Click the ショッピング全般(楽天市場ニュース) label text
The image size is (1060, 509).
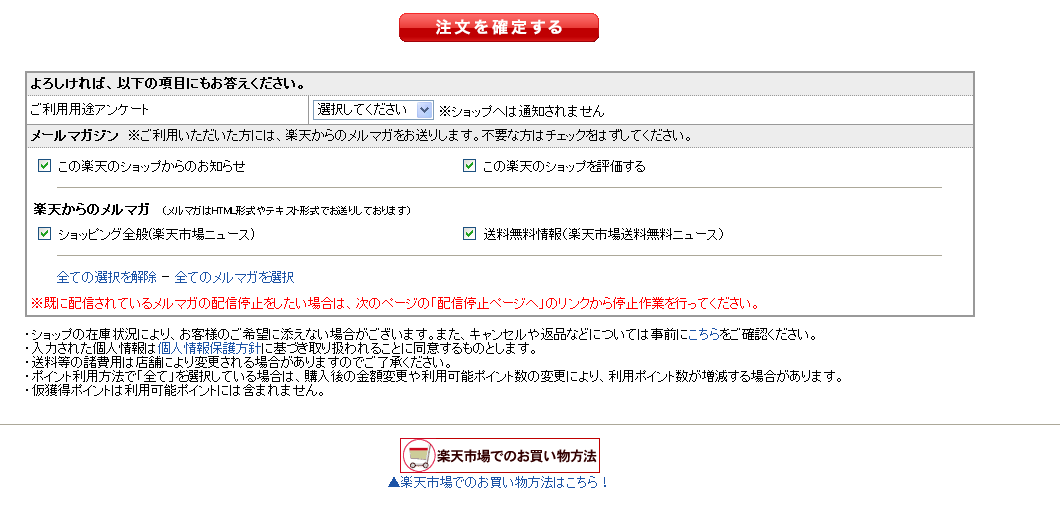[155, 234]
